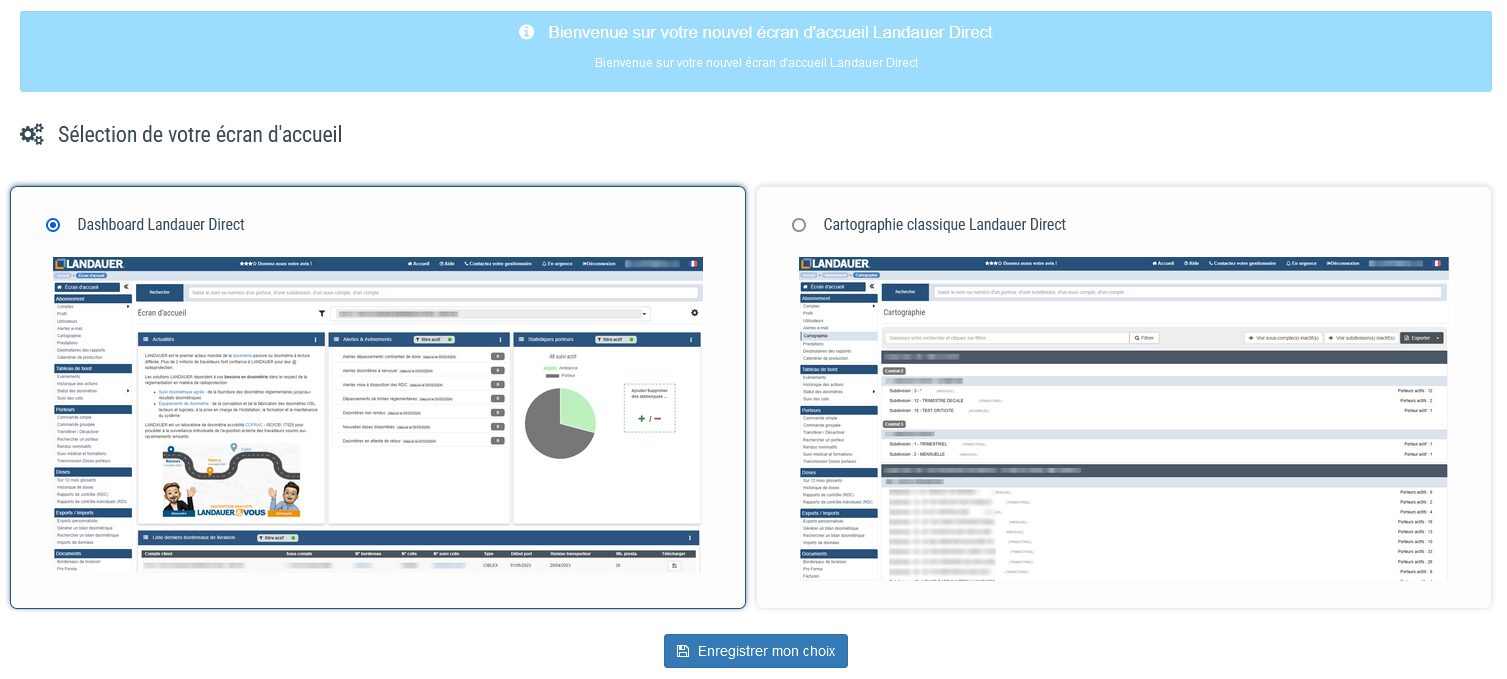Select the Dashboard Landauer Direct radio button
The image size is (1507, 679).
[x=53, y=225]
